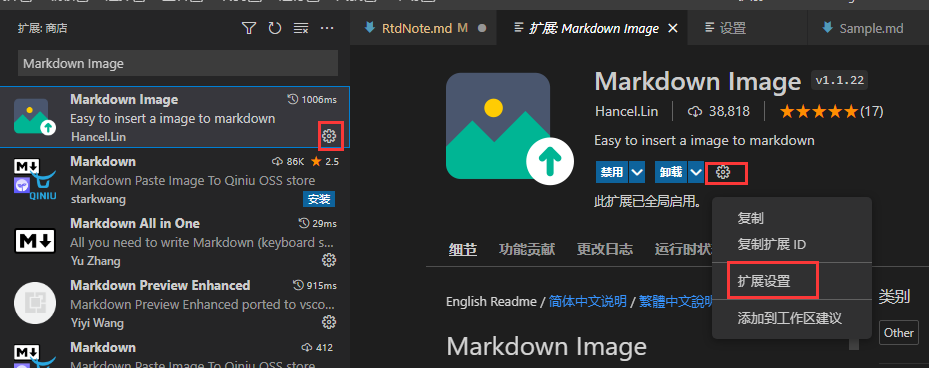Clear extensions search results icon
Image resolution: width=929 pixels, height=368 pixels.
301,28
